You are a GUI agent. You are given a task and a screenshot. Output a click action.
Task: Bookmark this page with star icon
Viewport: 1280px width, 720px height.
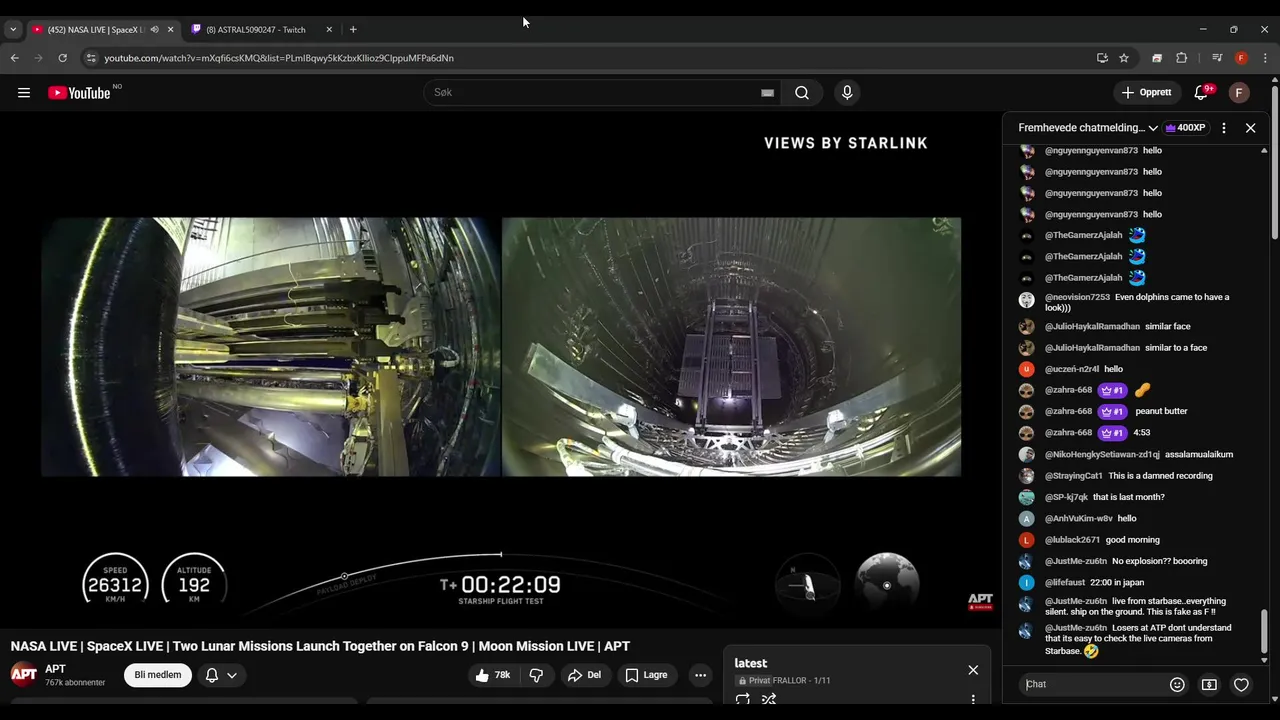tap(1124, 58)
